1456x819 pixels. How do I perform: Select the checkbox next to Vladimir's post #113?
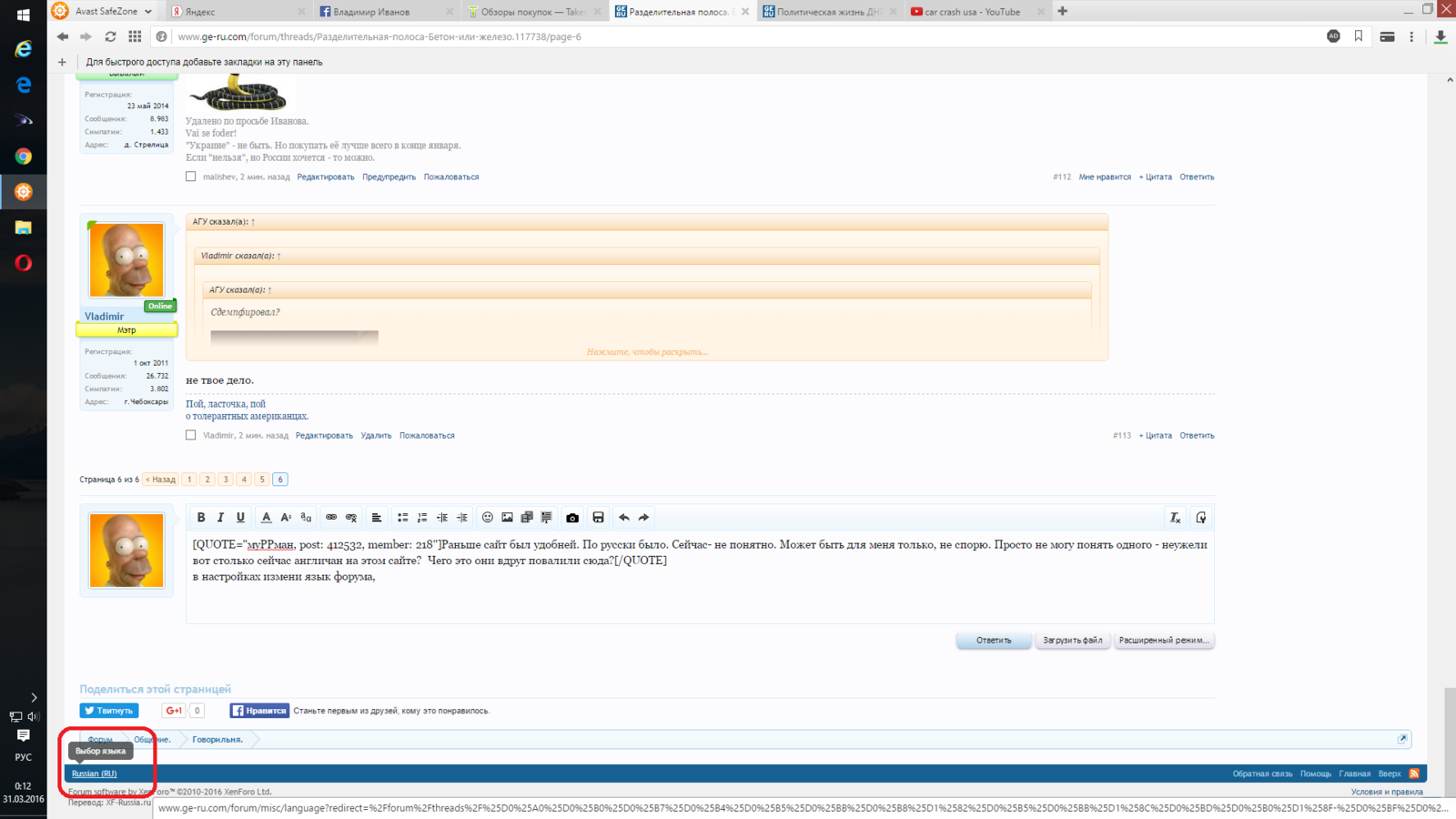pyautogui.click(x=191, y=435)
